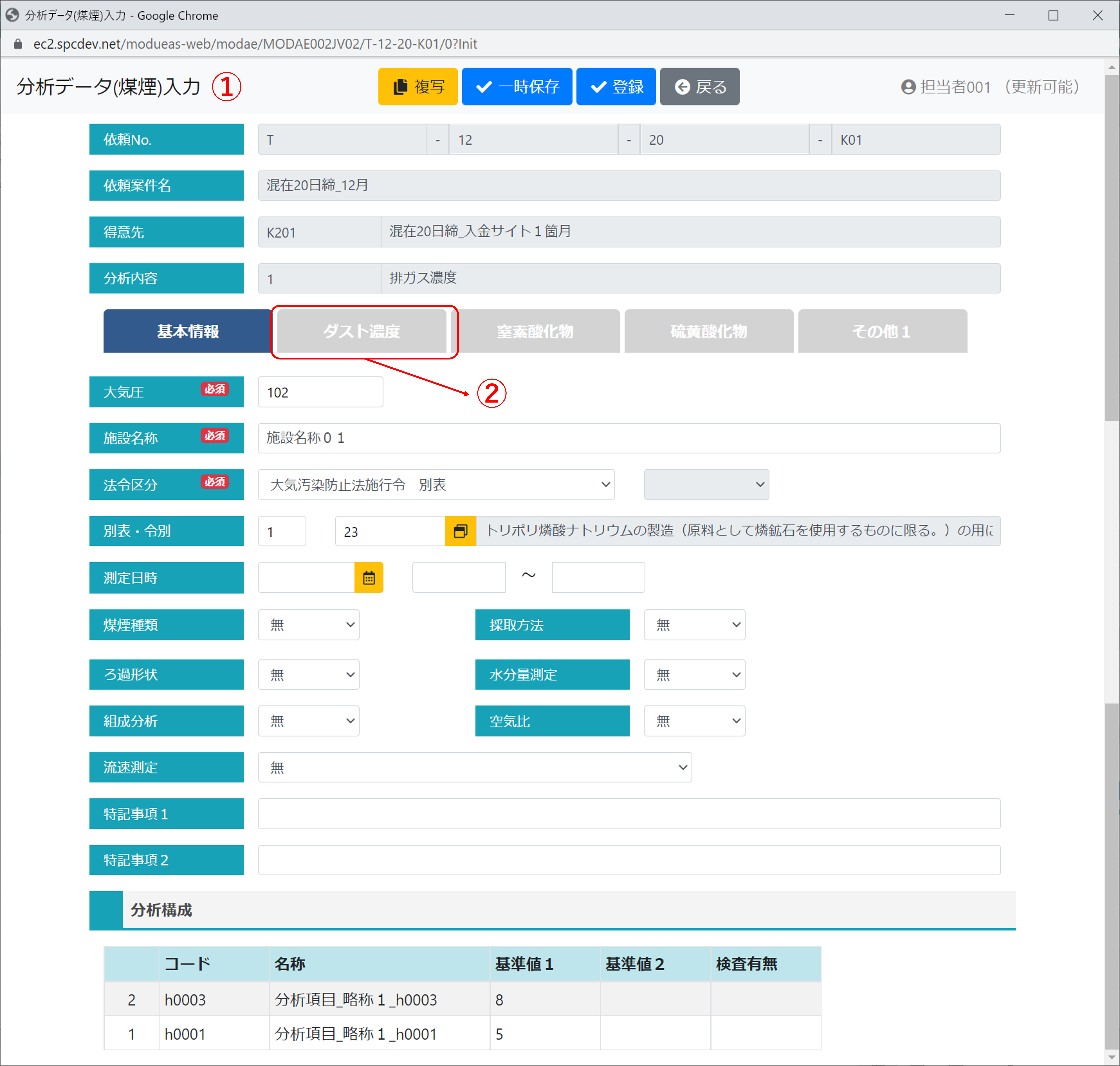Switch to the ダスト濃度 tab
Viewport: 1120px width, 1066px height.
point(361,331)
